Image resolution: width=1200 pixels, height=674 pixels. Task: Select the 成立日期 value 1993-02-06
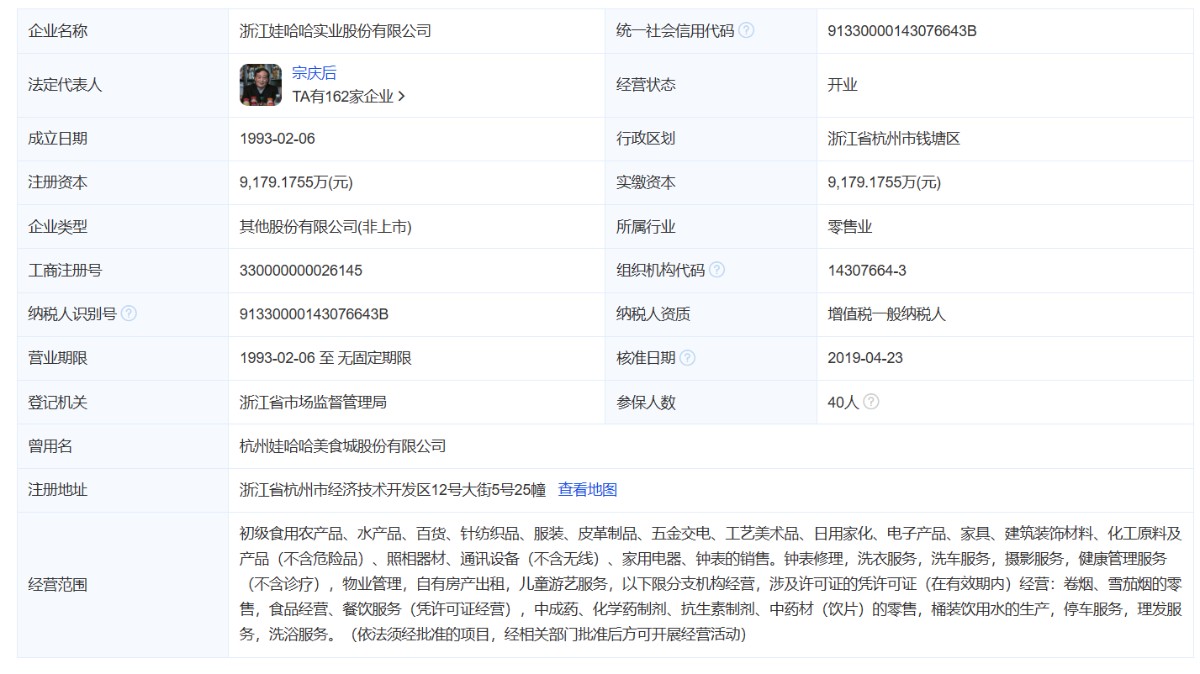pos(278,139)
